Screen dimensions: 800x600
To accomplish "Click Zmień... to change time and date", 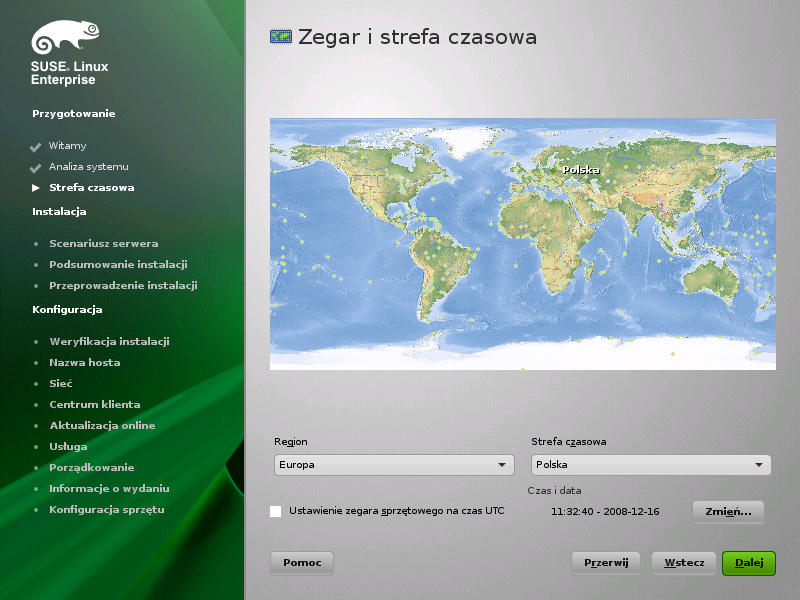I will point(728,512).
